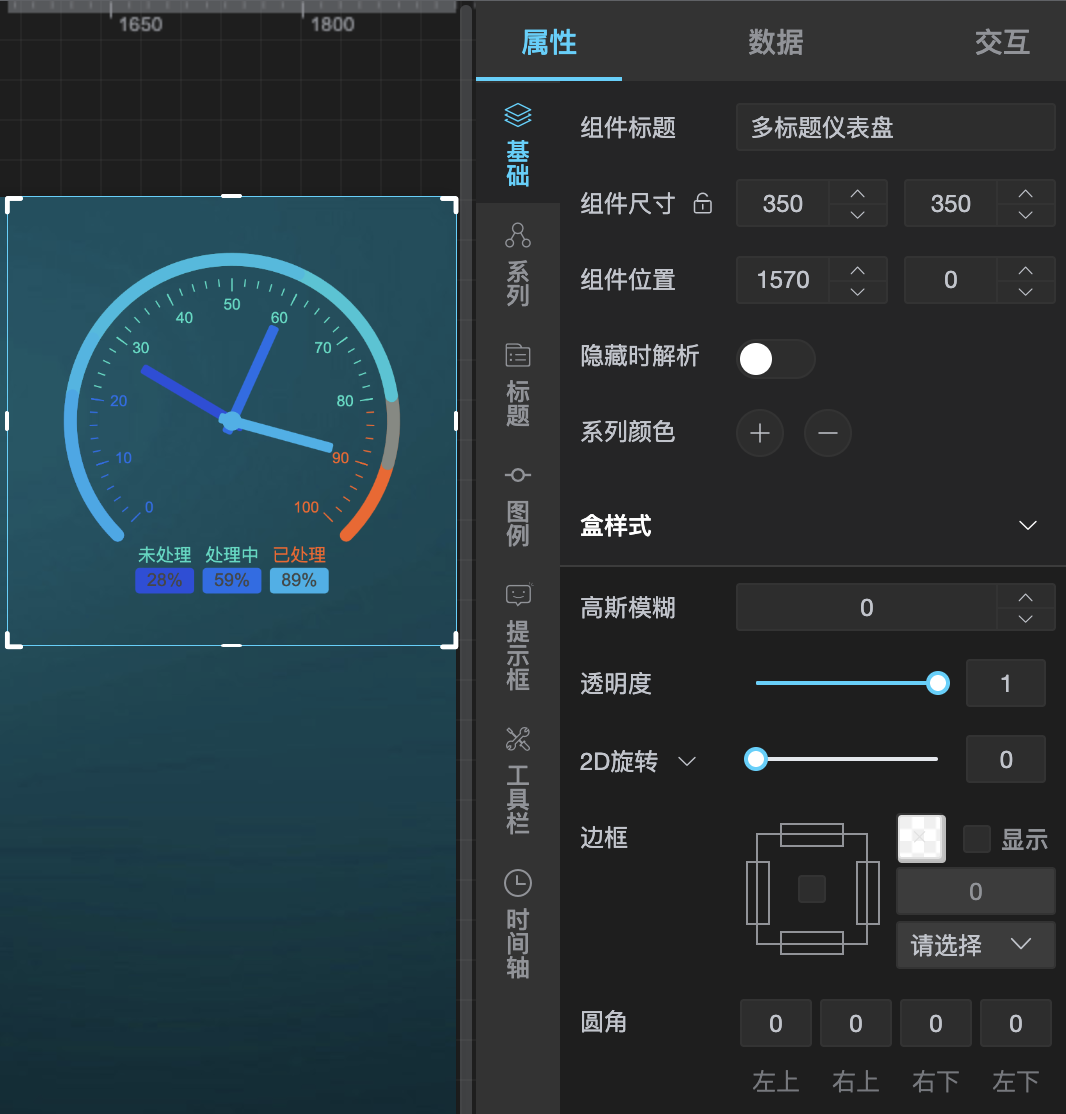Open the 标题 (title) settings section
Image resolution: width=1066 pixels, height=1114 pixels.
pos(517,384)
